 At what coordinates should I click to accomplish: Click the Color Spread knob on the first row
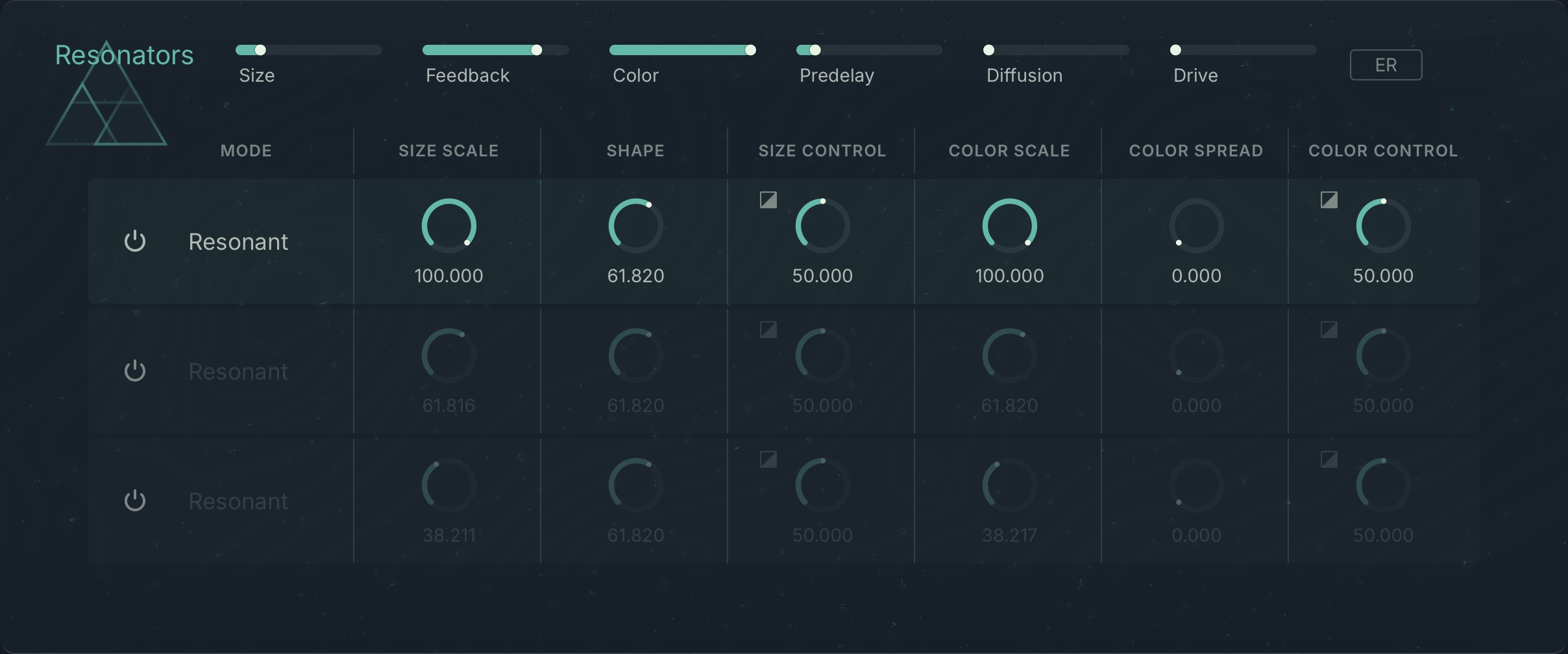coord(1196,226)
